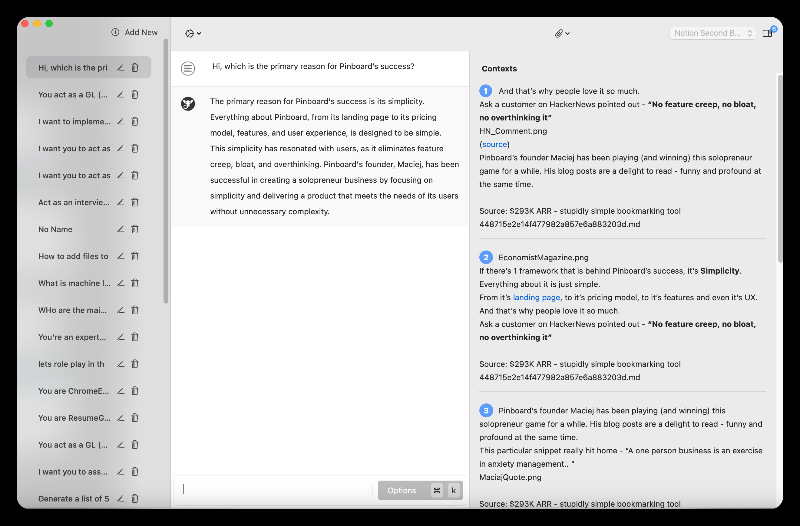This screenshot has width=800, height=526.
Task: Click the Options button
Action: click(x=402, y=490)
